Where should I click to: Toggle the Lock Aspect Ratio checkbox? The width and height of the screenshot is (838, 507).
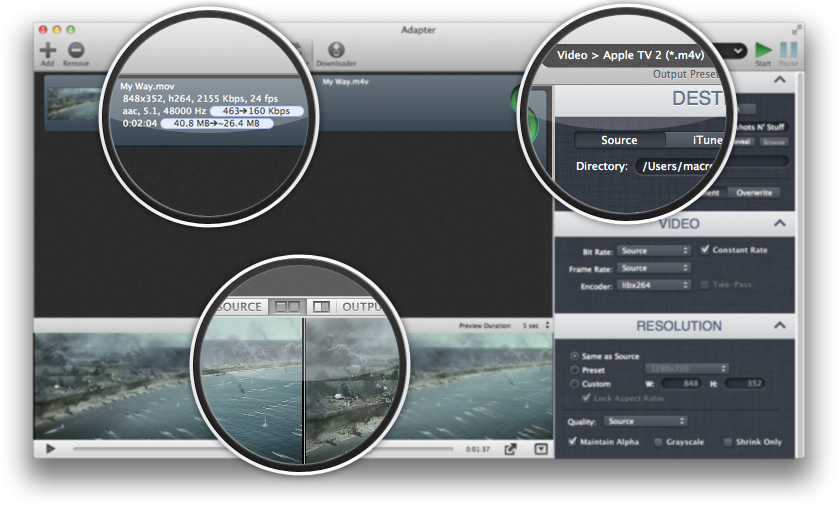pos(586,397)
